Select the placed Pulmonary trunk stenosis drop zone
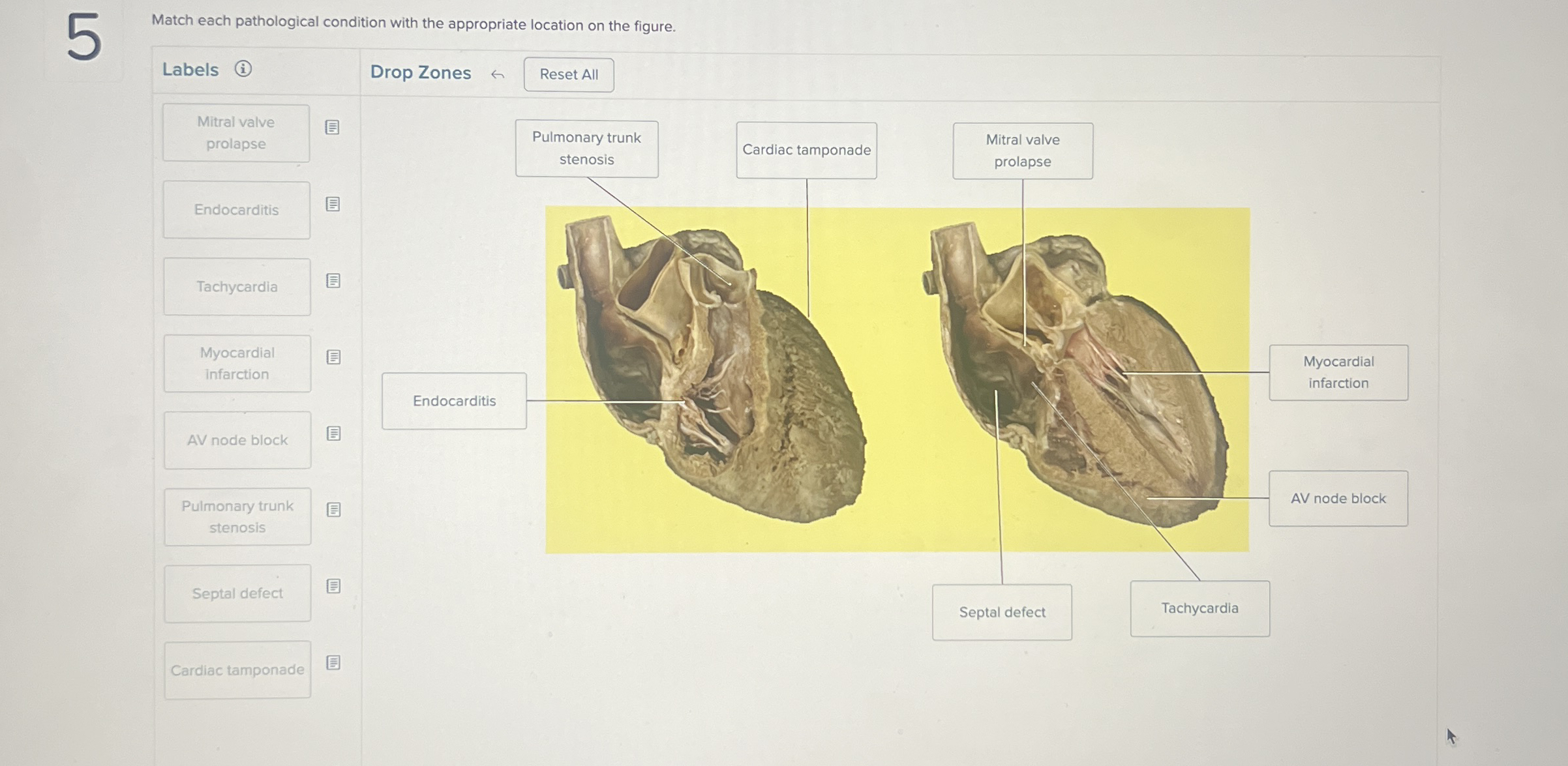The image size is (1568, 766). tap(586, 149)
